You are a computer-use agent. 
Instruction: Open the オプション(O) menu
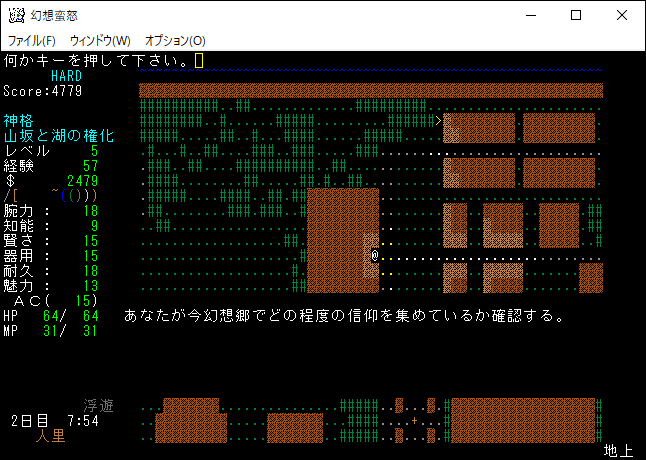pyautogui.click(x=175, y=40)
